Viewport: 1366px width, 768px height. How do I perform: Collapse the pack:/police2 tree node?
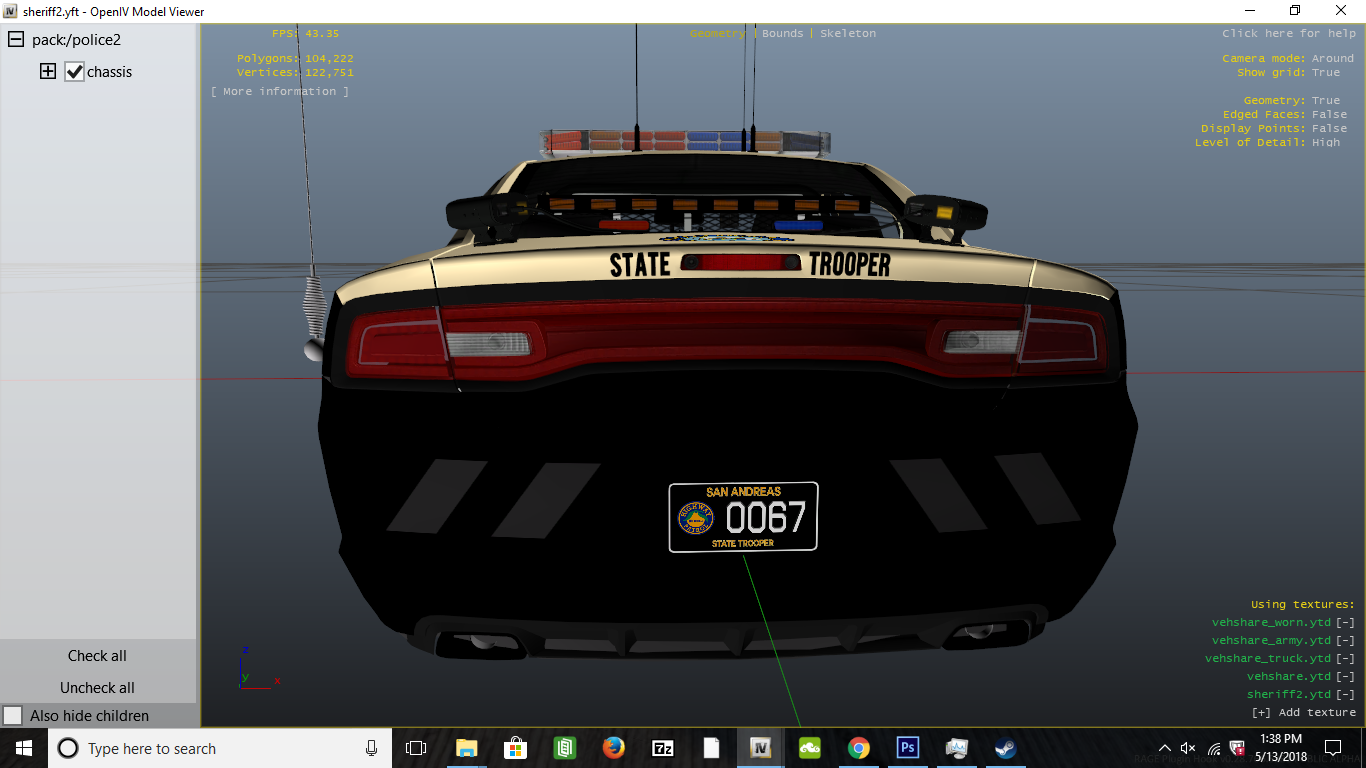point(16,40)
